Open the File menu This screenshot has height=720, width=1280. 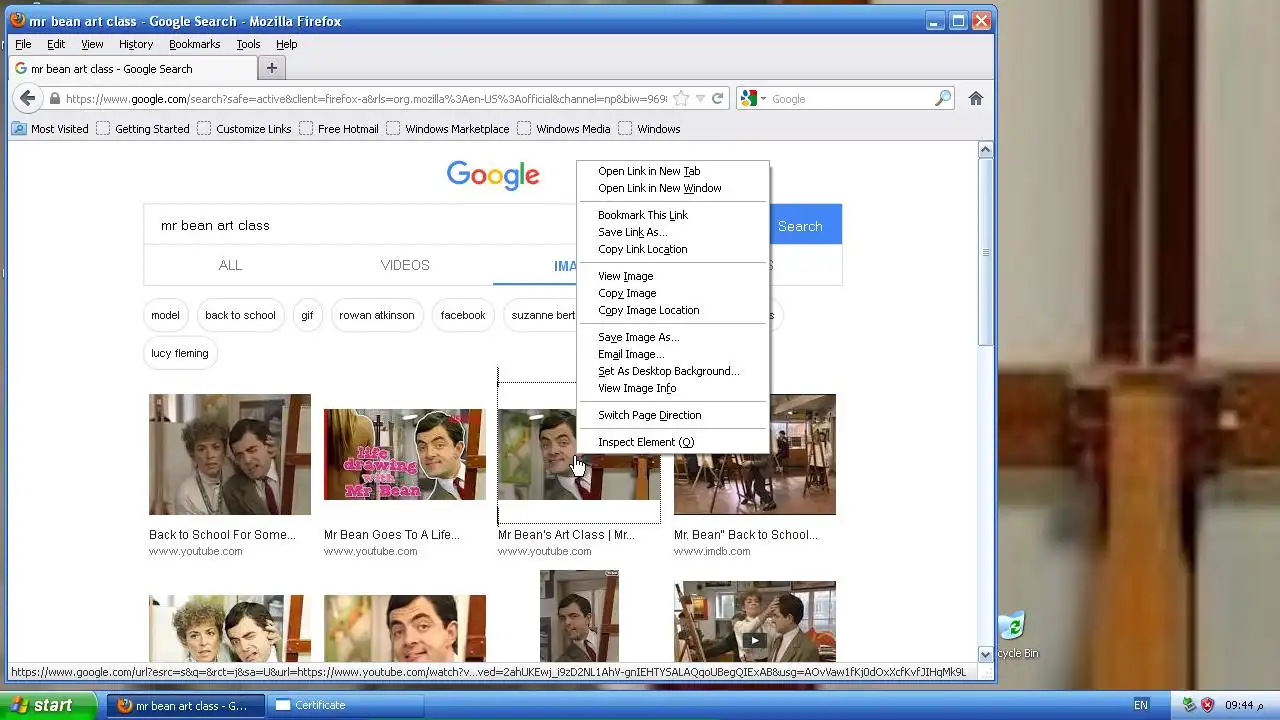23,44
